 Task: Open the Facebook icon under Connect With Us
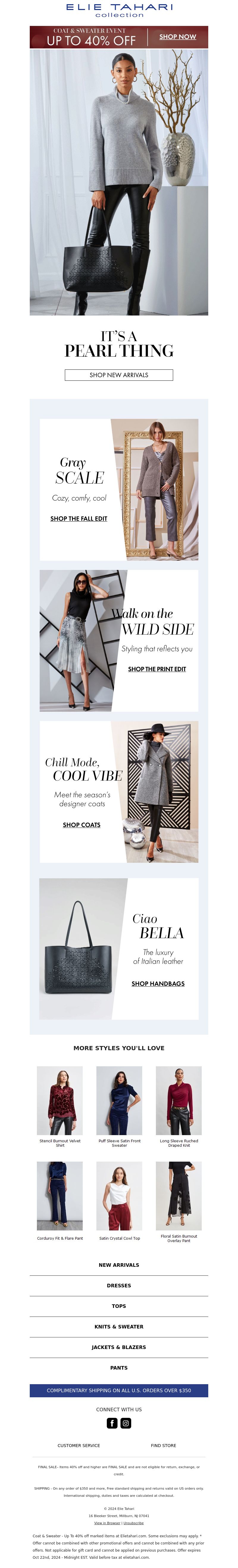coord(112,1423)
